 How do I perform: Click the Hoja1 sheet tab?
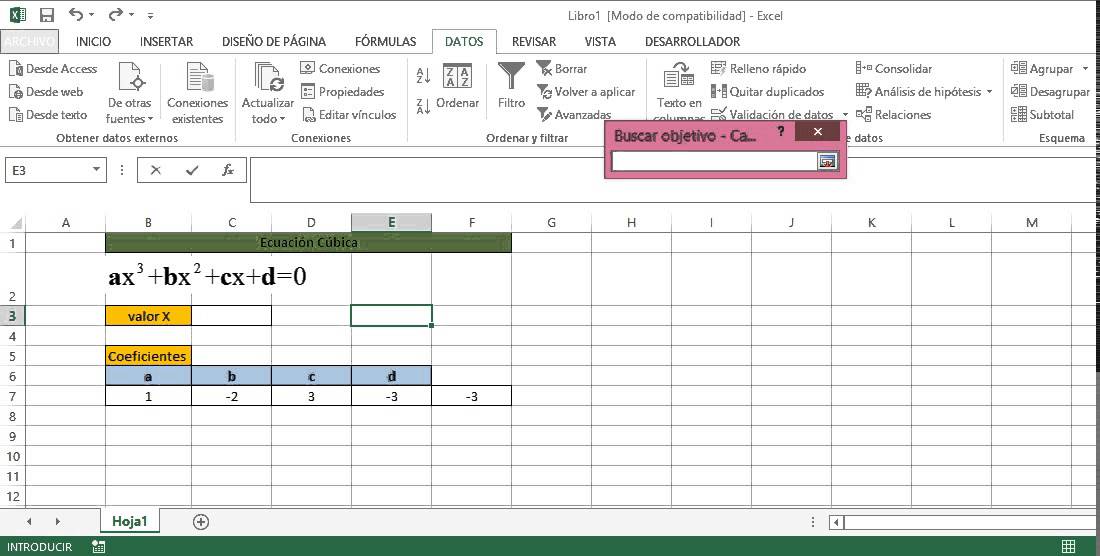(x=130, y=522)
